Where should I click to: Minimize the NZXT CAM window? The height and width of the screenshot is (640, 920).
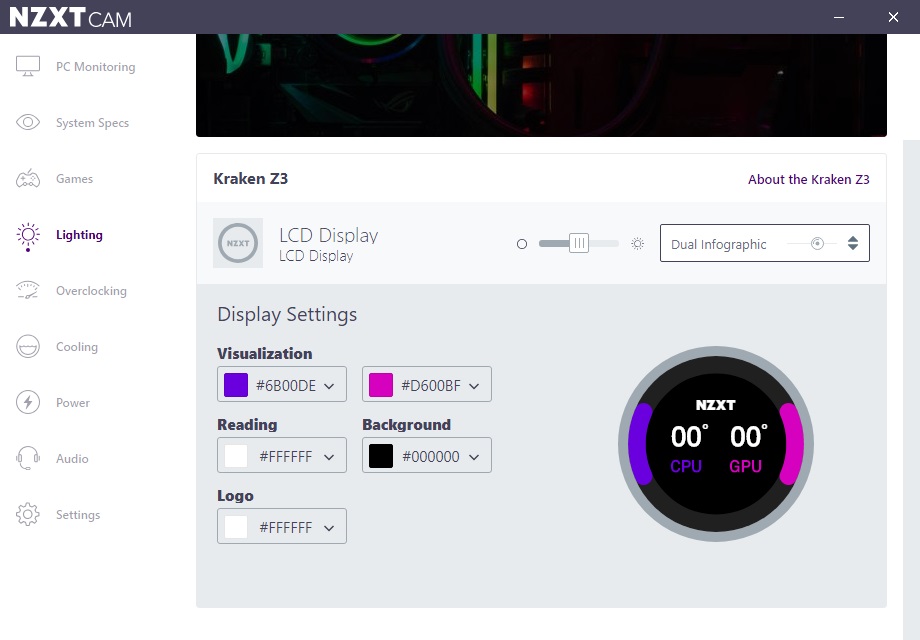click(x=839, y=17)
